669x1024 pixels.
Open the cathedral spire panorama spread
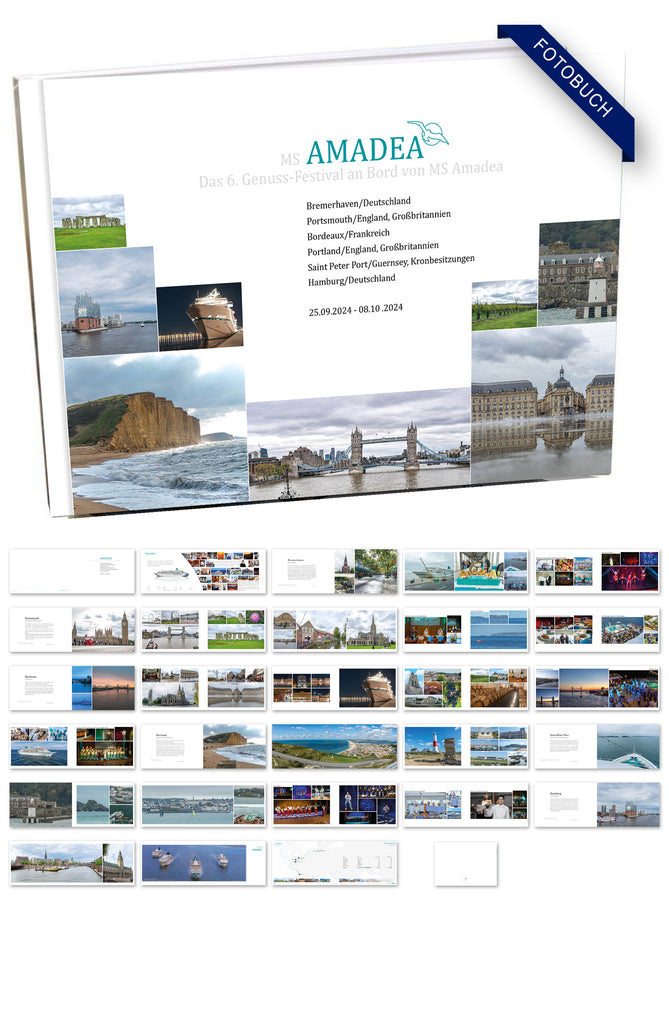click(334, 630)
